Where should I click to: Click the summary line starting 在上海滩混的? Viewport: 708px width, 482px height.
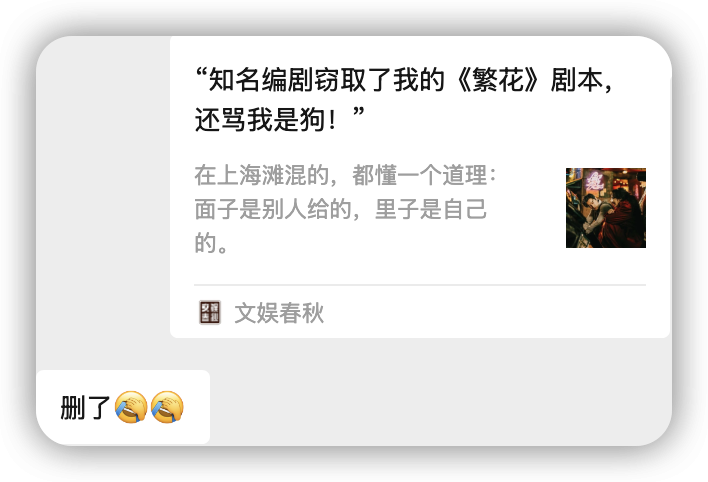pos(345,175)
